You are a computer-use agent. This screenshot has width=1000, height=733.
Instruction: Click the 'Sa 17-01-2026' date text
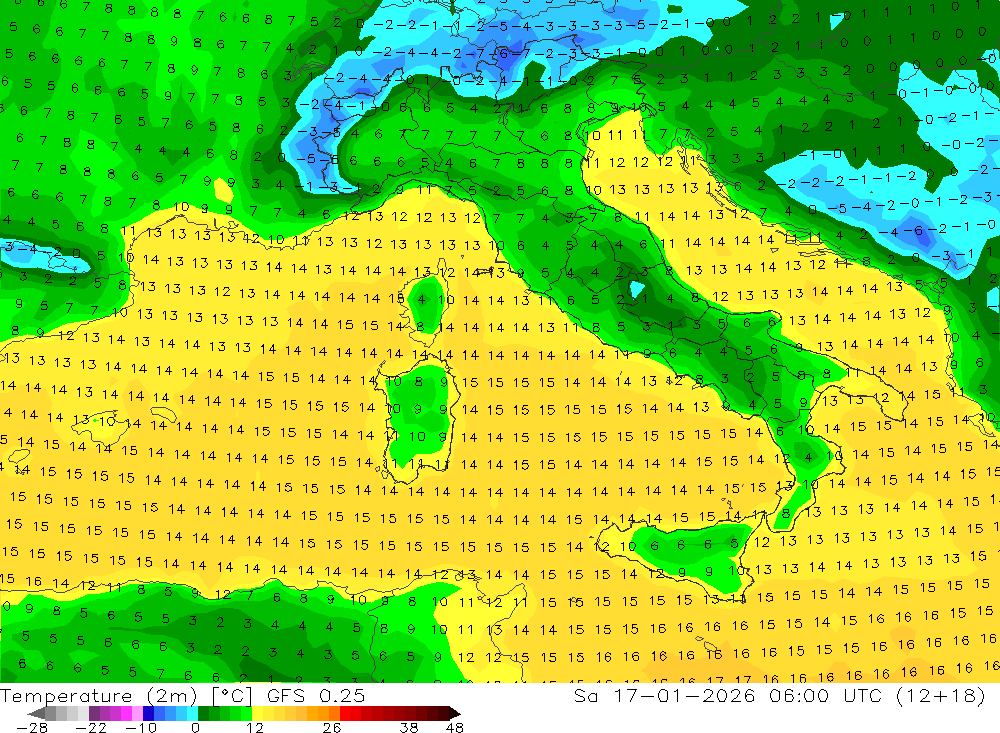(664, 696)
